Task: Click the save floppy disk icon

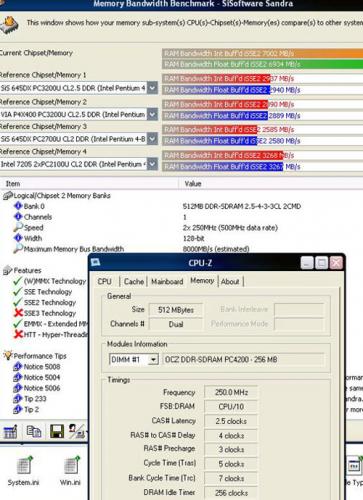Action: coord(57,431)
